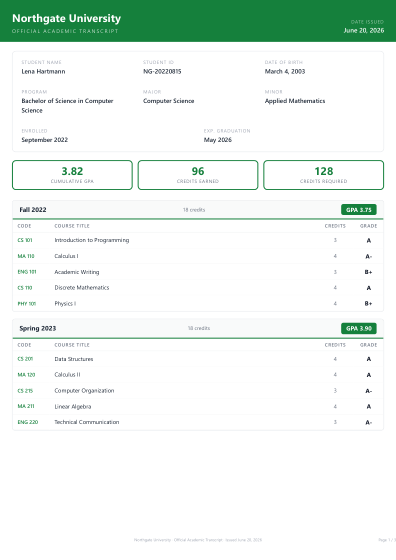Click the Discrete Mathematics course title

click(x=82, y=288)
